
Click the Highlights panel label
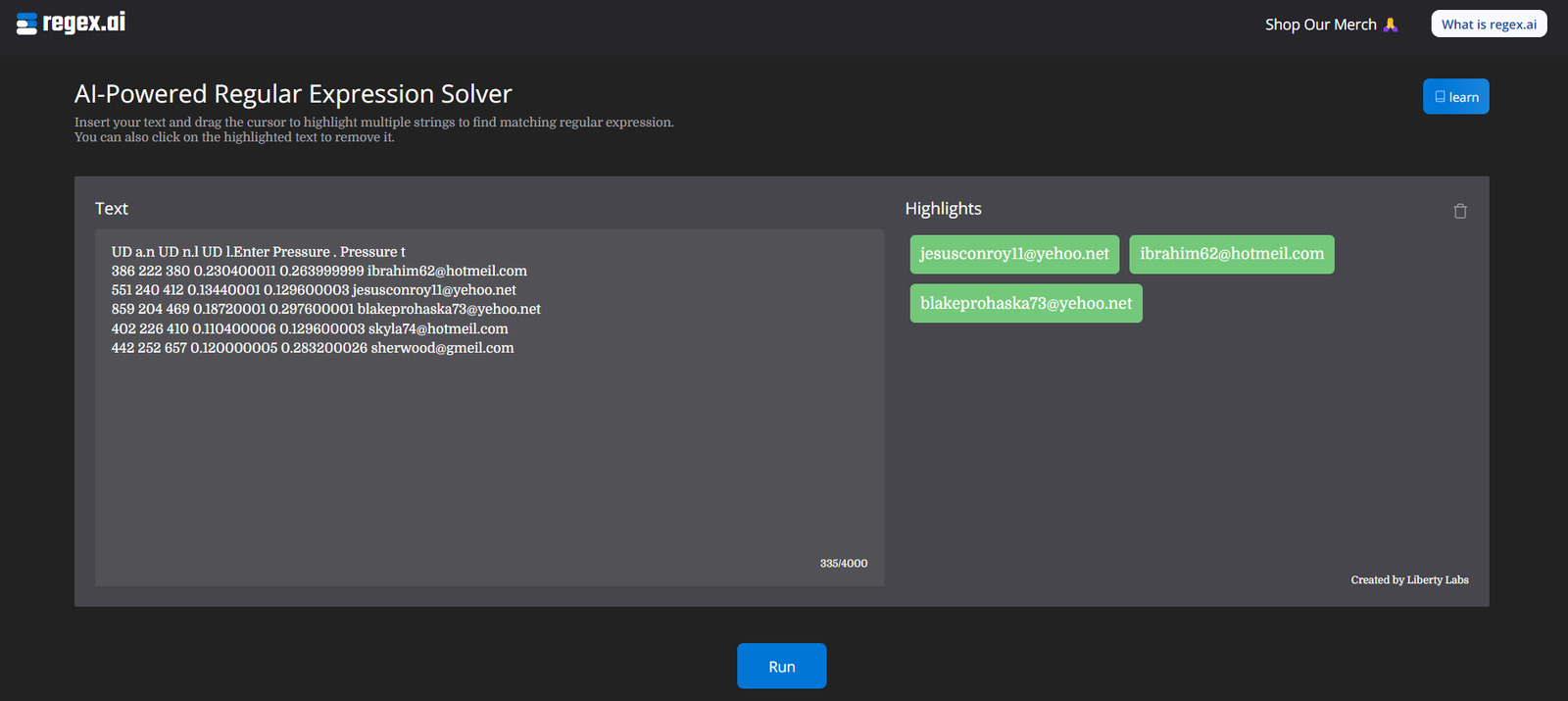point(943,209)
